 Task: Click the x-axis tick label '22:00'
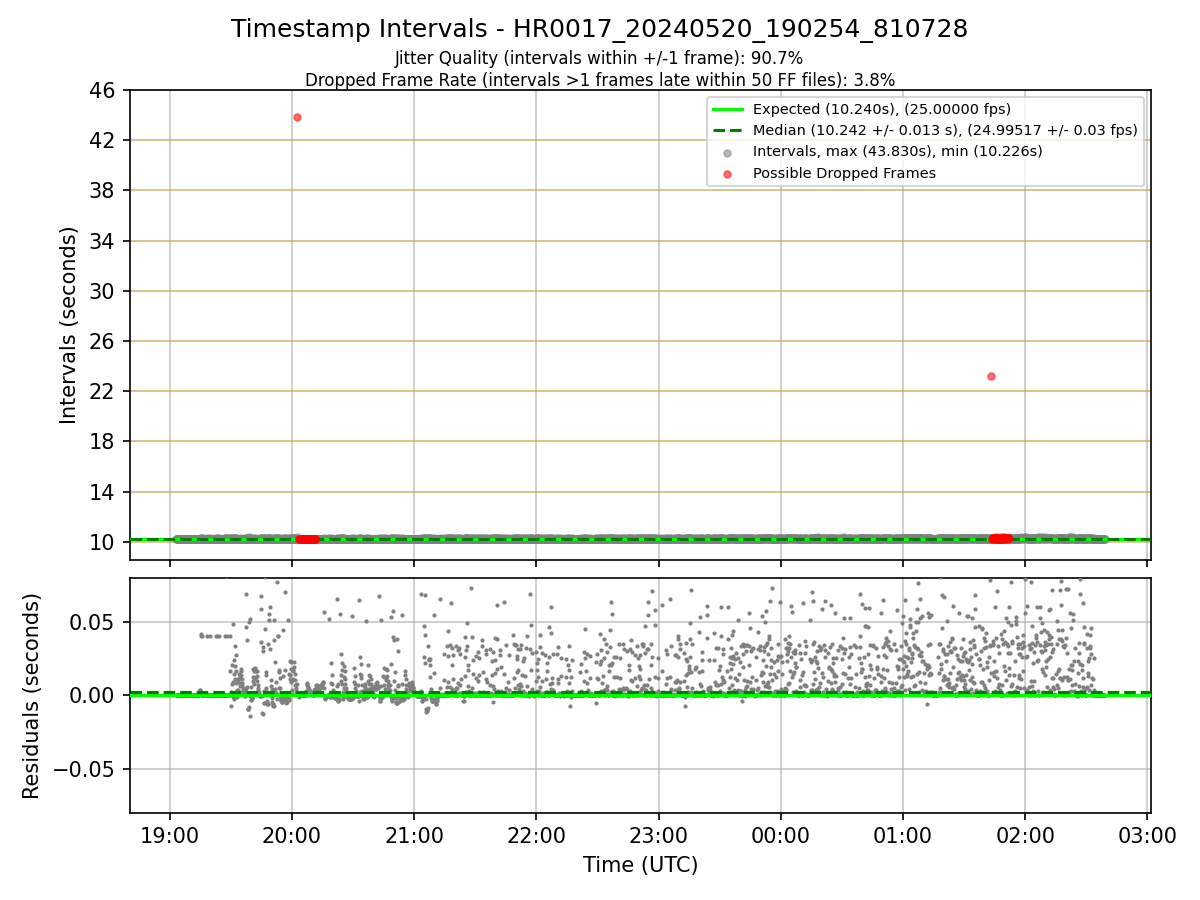tap(536, 836)
